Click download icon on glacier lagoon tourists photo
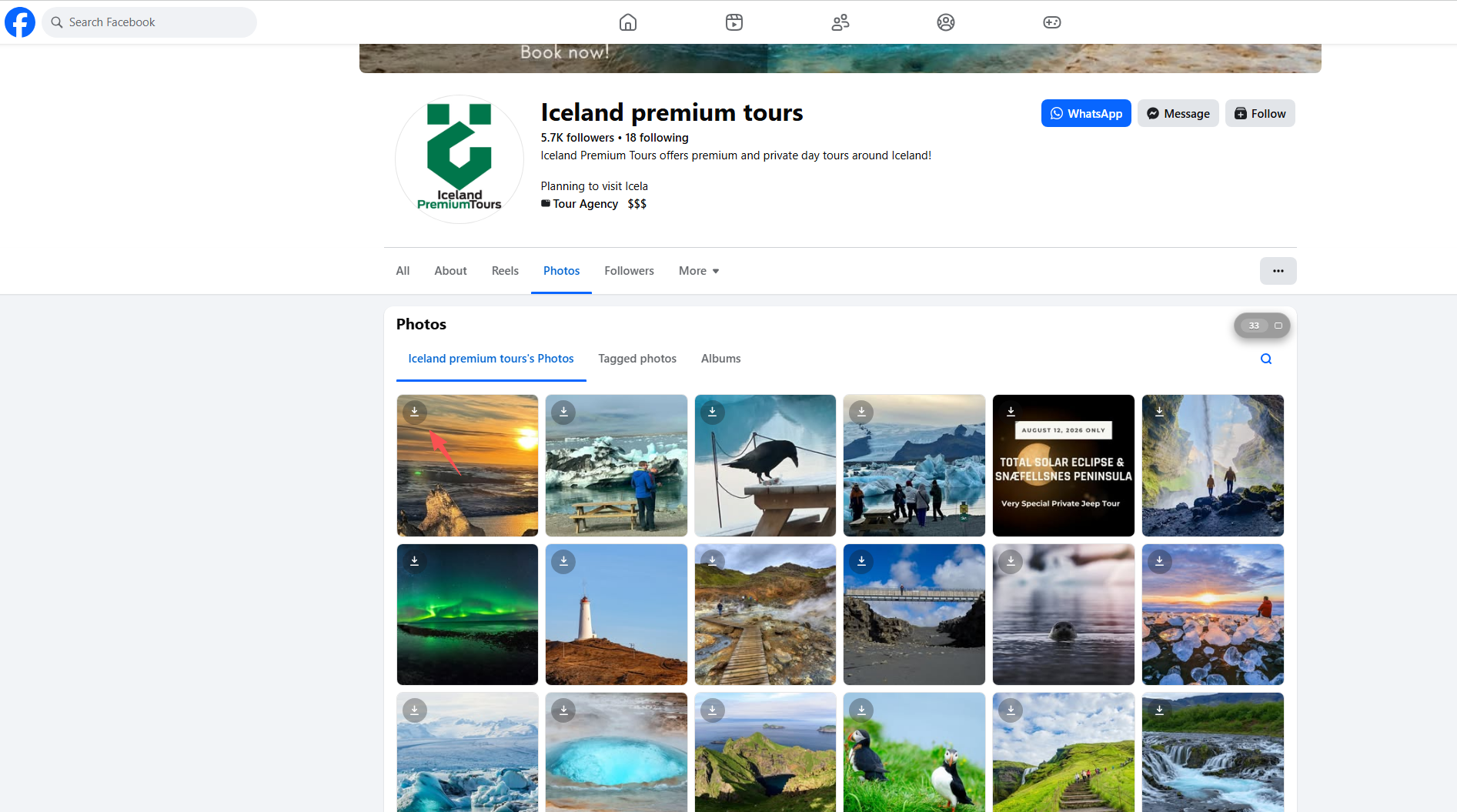Image resolution: width=1457 pixels, height=812 pixels. [x=862, y=412]
